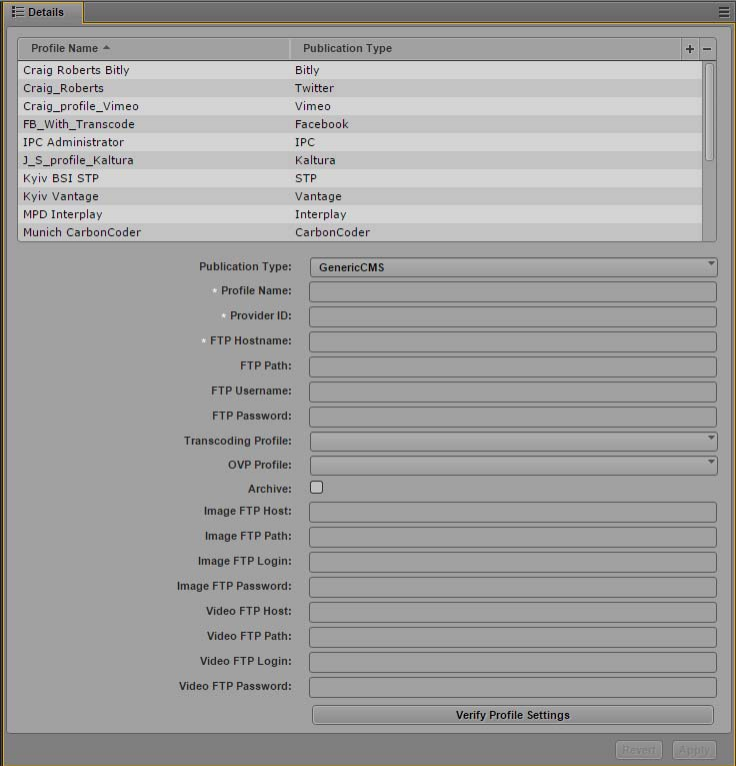
Task: Click the plus icon to add profile
Action: click(690, 49)
